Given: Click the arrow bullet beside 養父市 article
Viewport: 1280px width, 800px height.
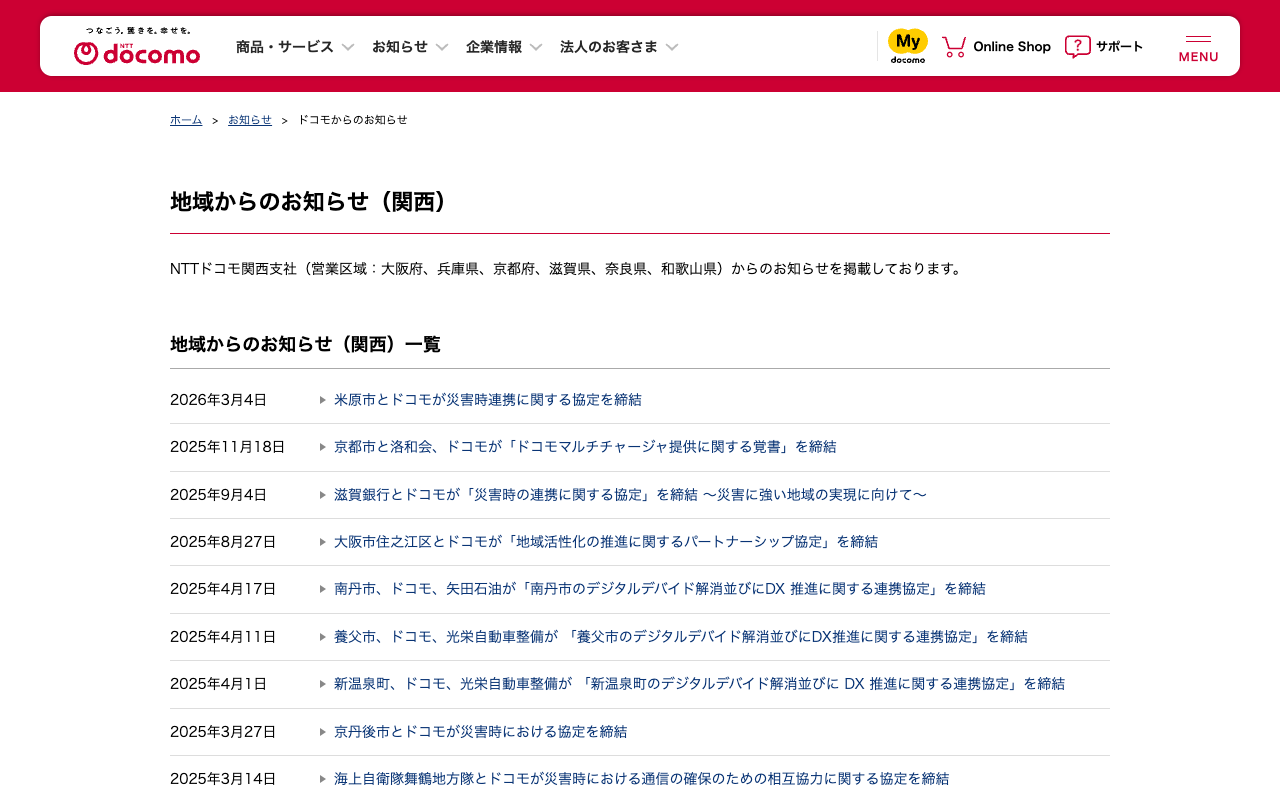Looking at the screenshot, I should coord(323,637).
